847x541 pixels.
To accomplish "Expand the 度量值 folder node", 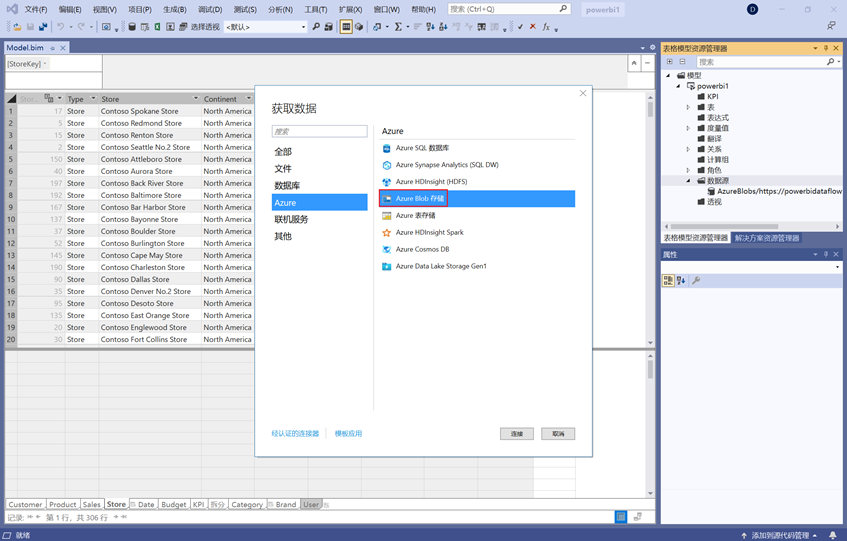I will click(688, 128).
